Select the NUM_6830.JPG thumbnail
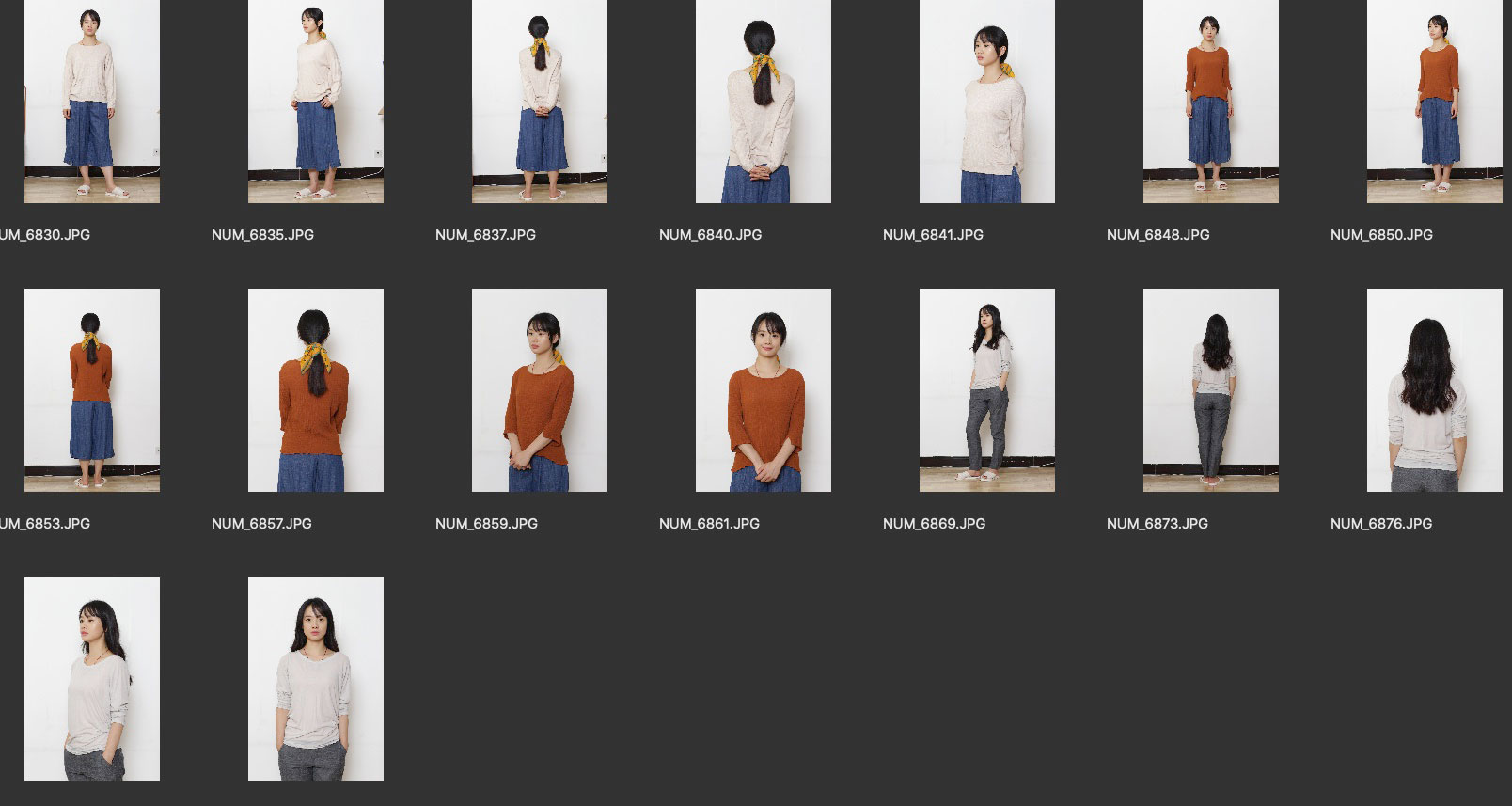The height and width of the screenshot is (806, 1512). (92, 102)
